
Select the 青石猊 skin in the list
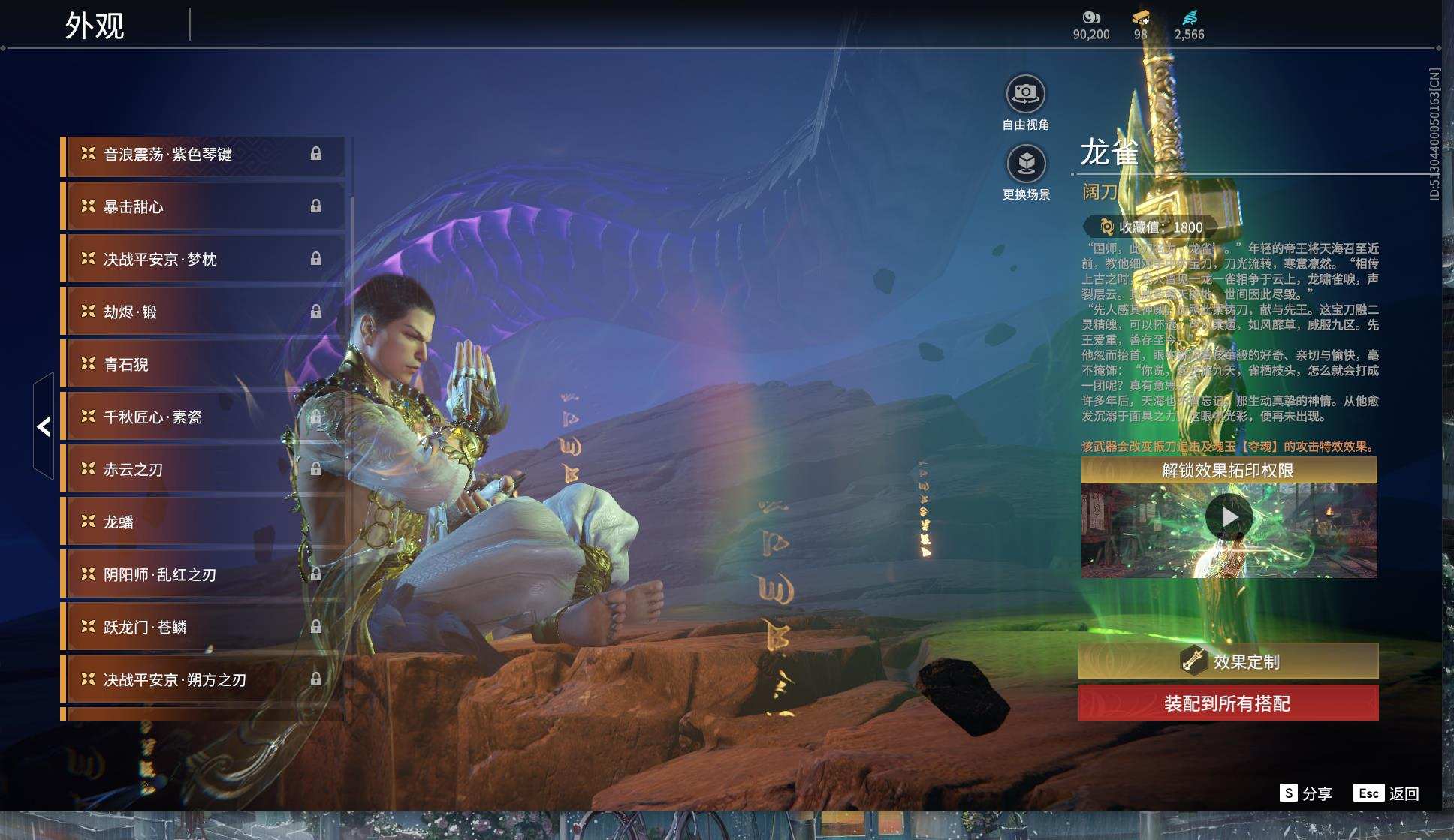pos(203,364)
